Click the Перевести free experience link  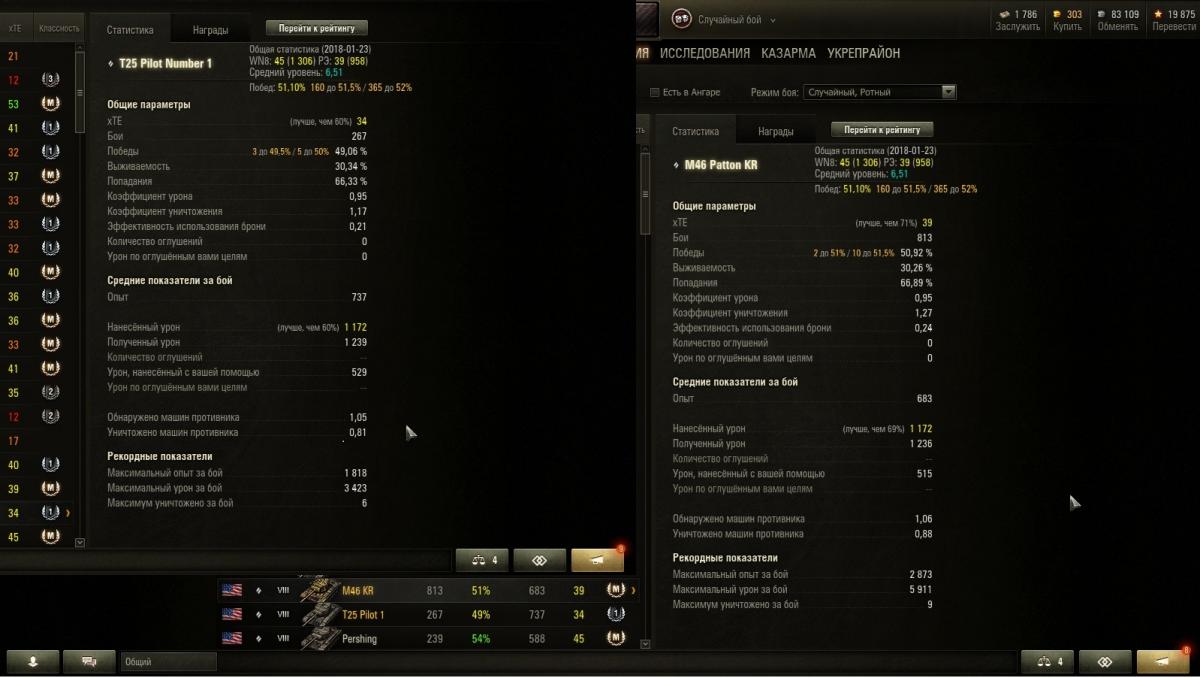(x=1173, y=27)
